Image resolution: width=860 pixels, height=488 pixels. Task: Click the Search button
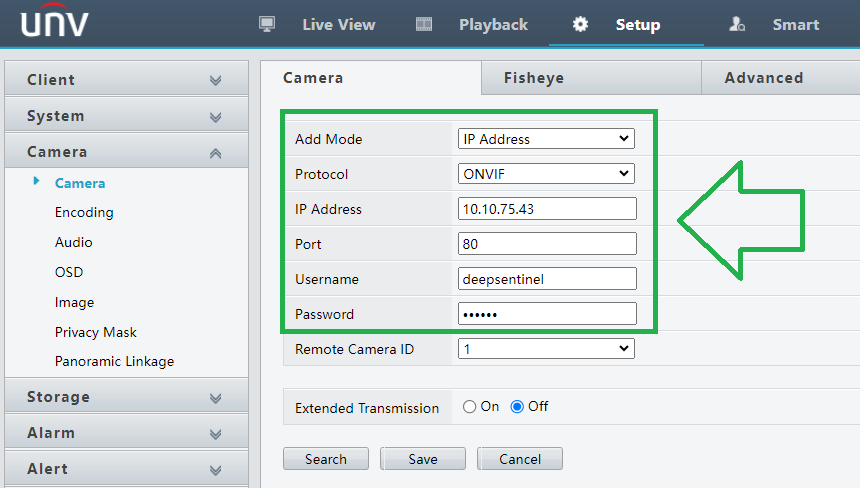pos(326,459)
